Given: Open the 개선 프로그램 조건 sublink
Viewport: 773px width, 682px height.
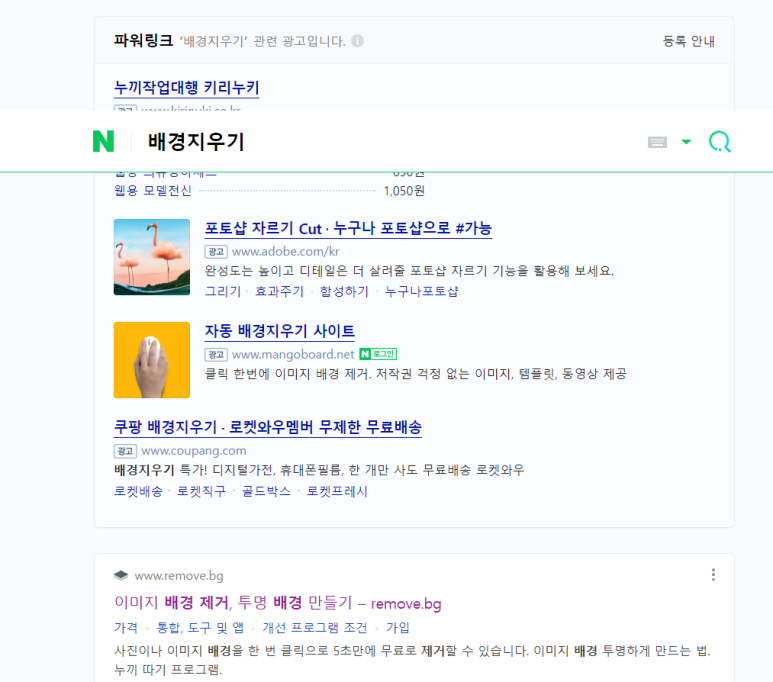Looking at the screenshot, I should [x=315, y=628].
